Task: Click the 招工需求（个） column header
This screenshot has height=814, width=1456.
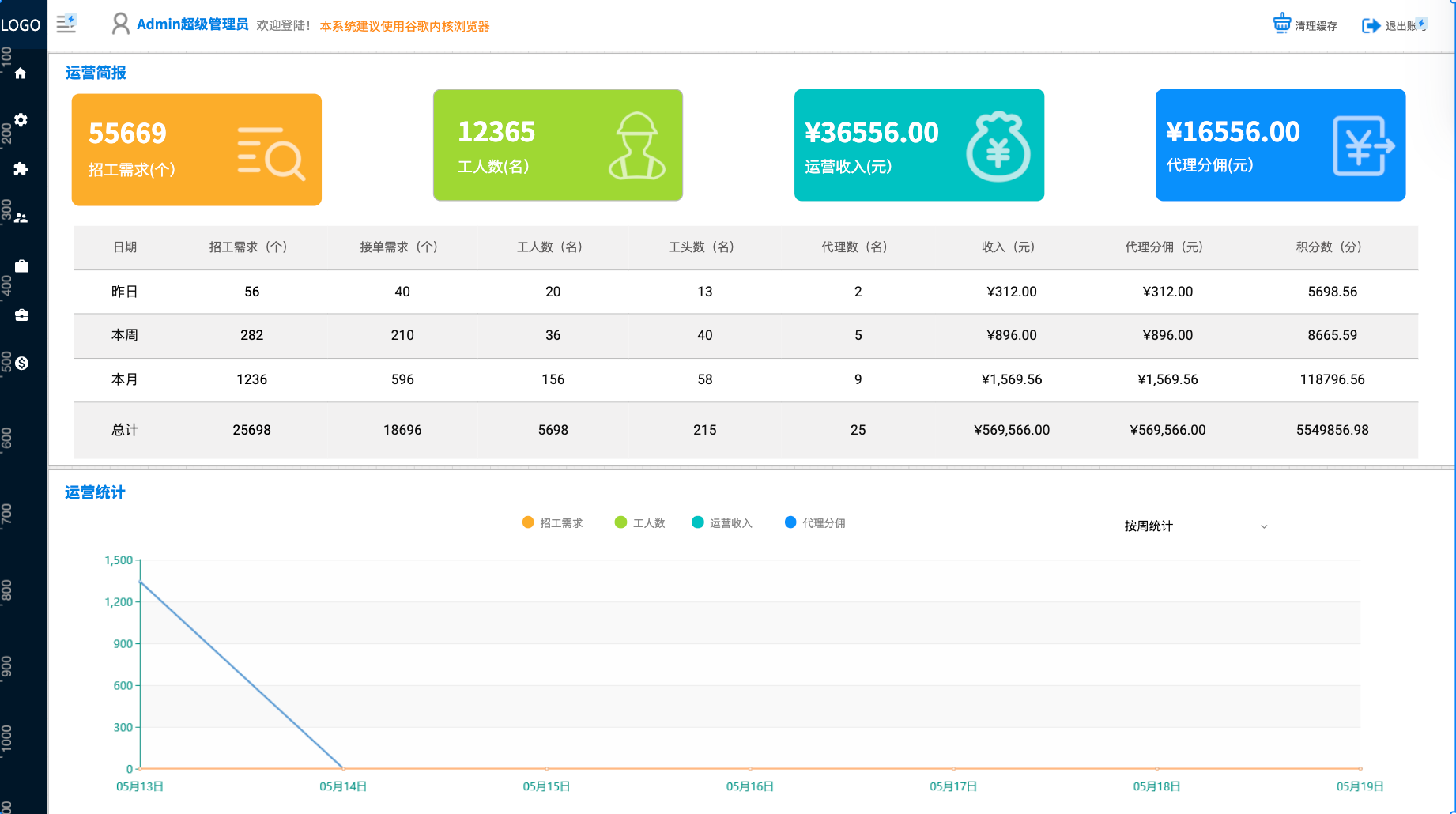Action: [x=251, y=247]
